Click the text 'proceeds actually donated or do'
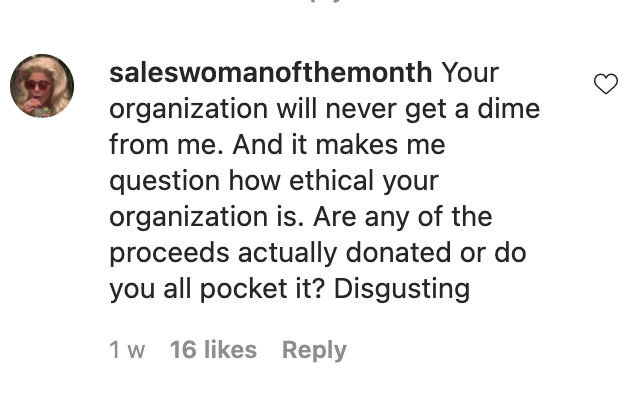 pyautogui.click(x=318, y=253)
